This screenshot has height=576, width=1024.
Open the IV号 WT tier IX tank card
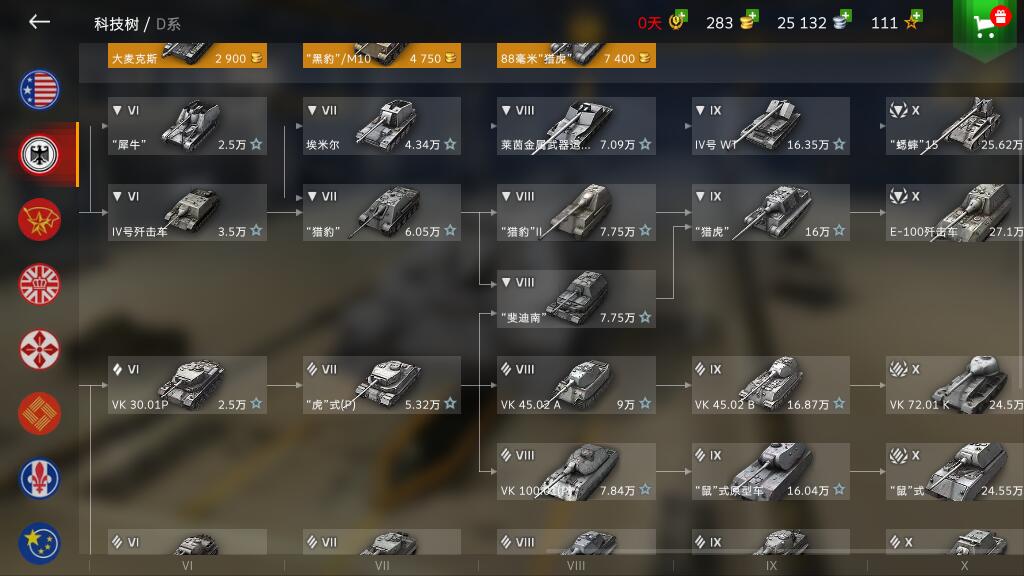771,126
